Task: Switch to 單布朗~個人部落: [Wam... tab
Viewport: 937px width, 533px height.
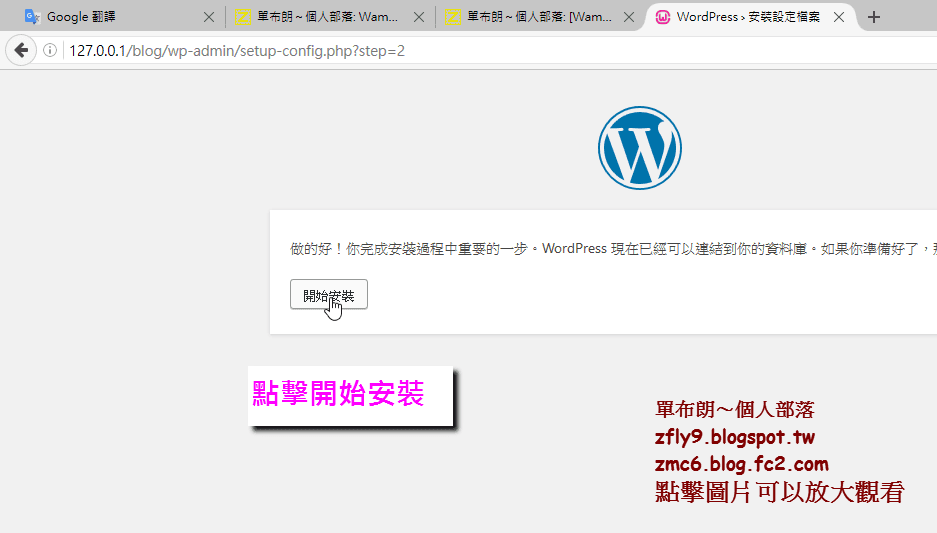Action: tap(538, 17)
